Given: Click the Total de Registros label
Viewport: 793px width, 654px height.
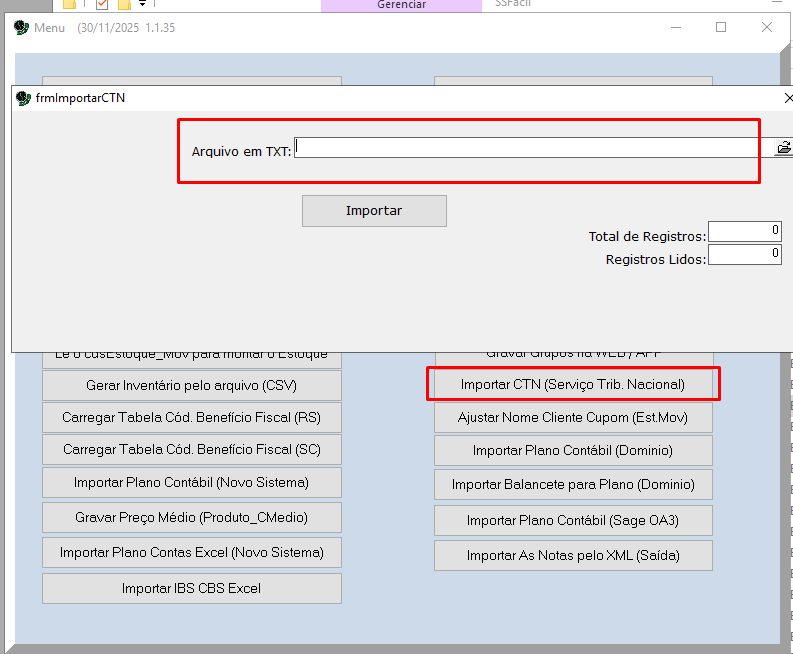Looking at the screenshot, I should pyautogui.click(x=647, y=237).
